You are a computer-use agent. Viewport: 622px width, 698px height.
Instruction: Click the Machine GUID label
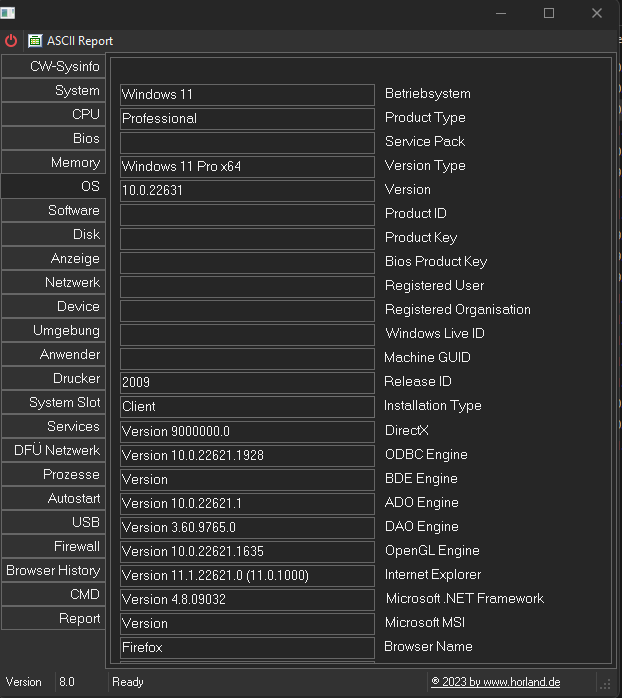click(x=427, y=357)
